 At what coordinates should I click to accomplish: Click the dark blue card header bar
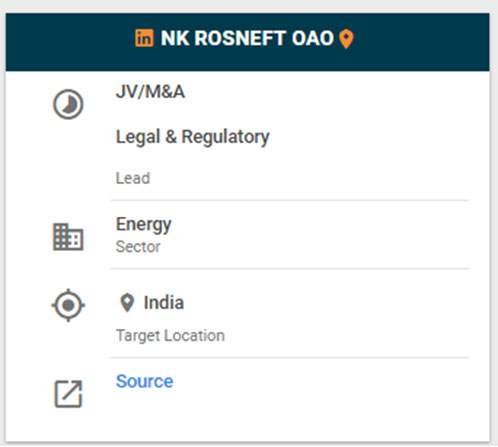248,42
